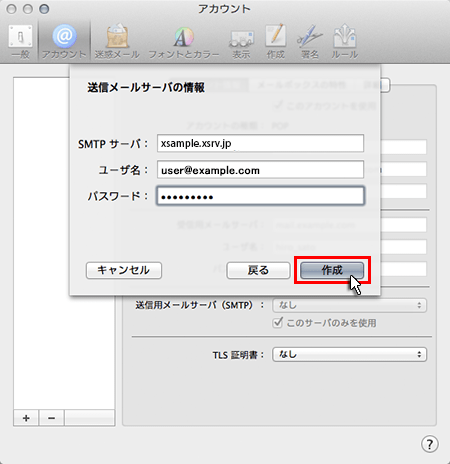
Task: Open the フォントとカラー preferences pane
Action: (184, 42)
